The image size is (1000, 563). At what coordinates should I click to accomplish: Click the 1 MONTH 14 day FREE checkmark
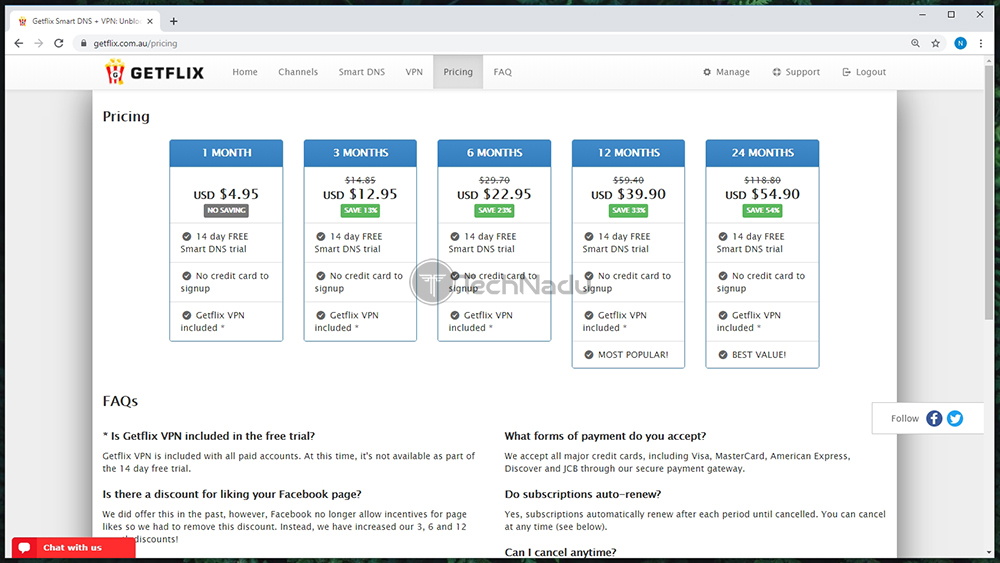187,236
